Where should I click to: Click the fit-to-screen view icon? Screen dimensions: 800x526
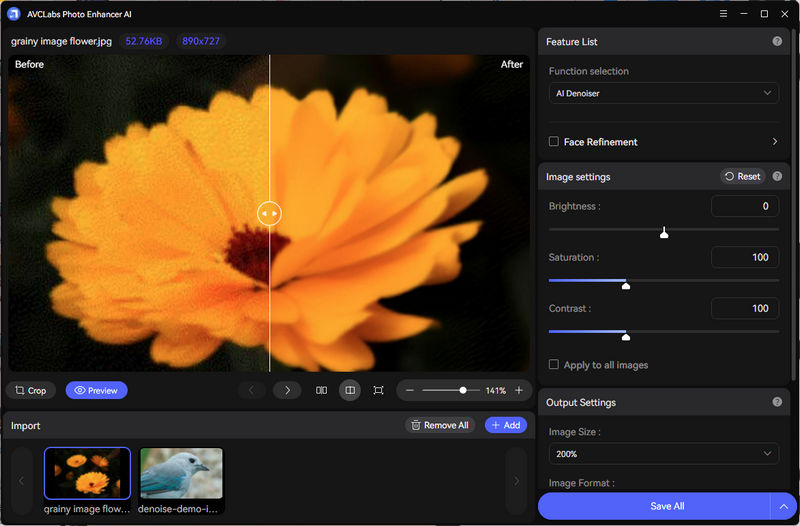[378, 390]
